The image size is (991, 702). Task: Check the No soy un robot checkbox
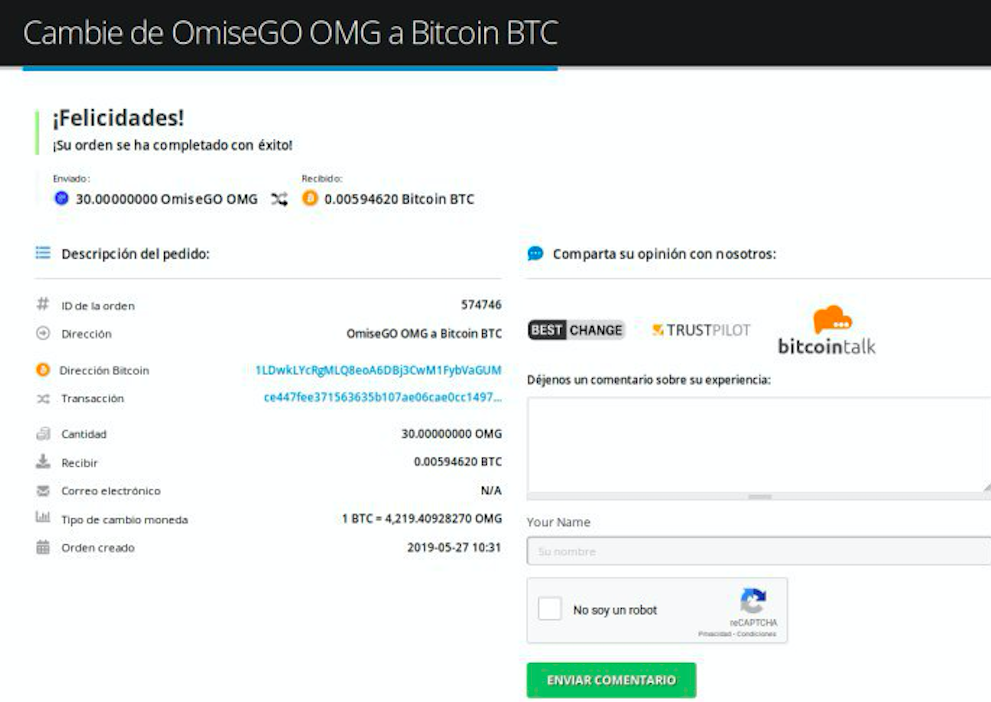[550, 609]
